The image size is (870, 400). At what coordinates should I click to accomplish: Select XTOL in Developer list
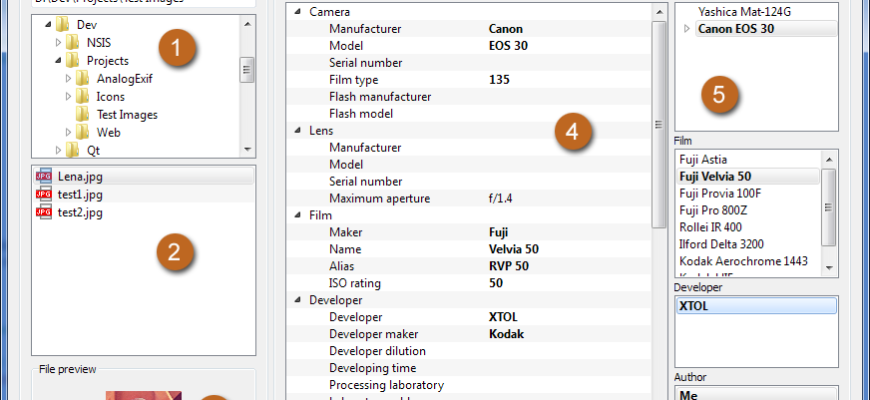(756, 306)
